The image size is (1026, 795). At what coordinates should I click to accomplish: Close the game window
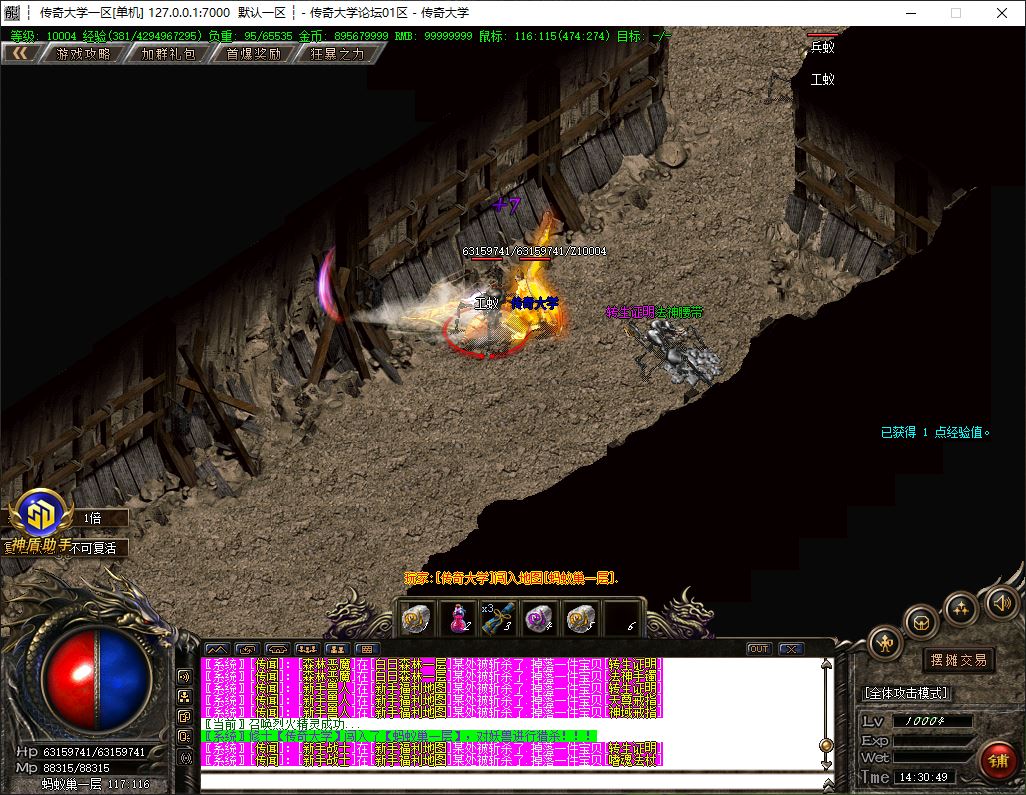(x=1002, y=12)
